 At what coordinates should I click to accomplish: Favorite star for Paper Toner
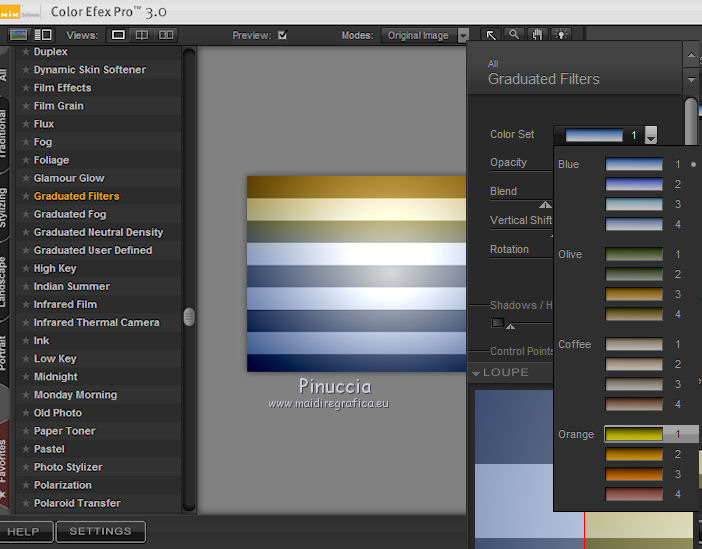(x=26, y=431)
